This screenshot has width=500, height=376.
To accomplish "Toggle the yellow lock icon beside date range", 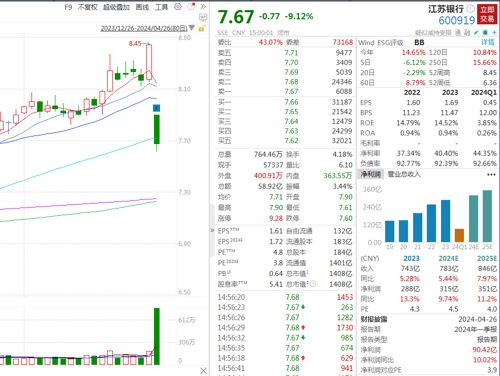I will tap(201, 29).
